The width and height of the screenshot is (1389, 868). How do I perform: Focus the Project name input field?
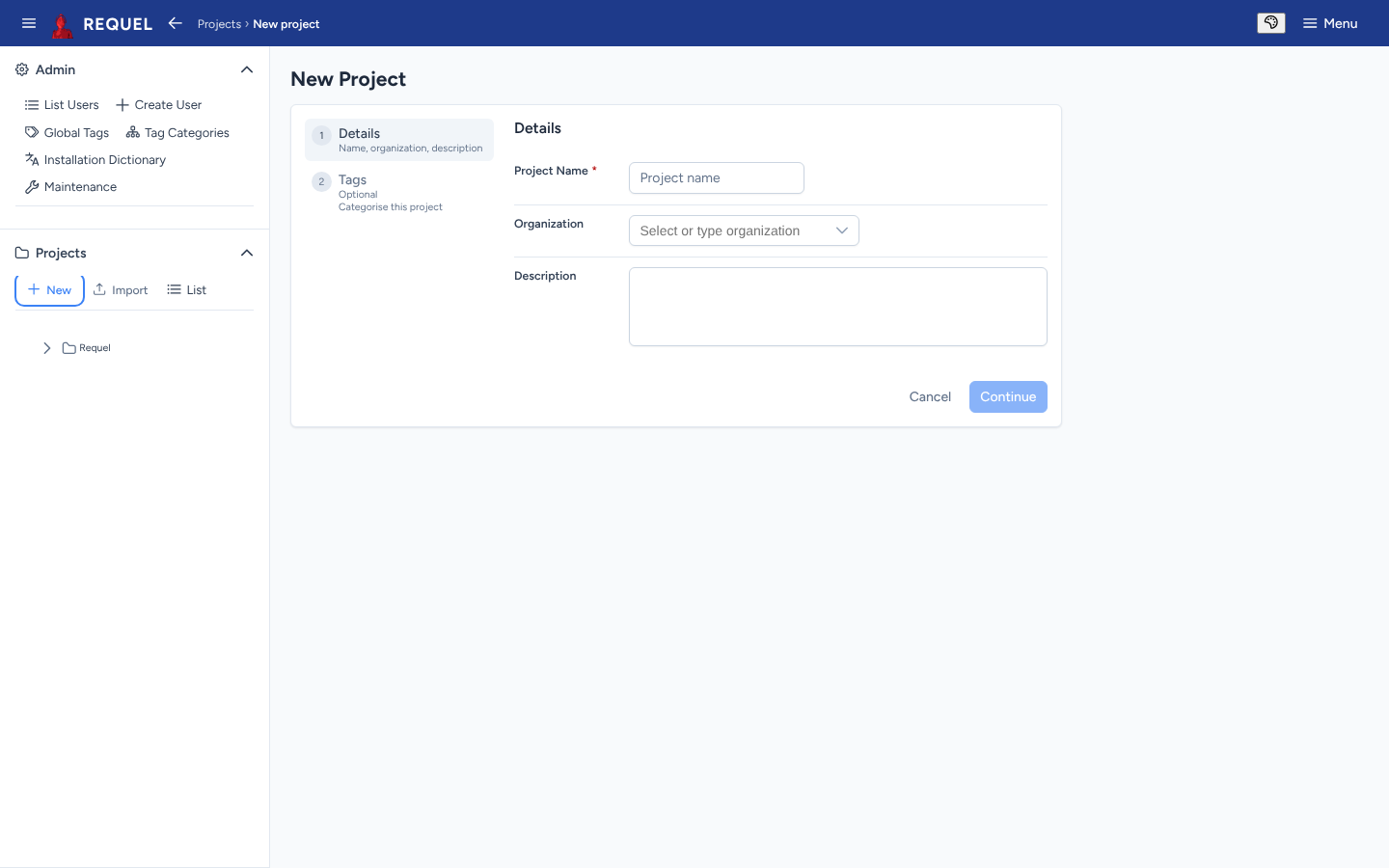717,178
